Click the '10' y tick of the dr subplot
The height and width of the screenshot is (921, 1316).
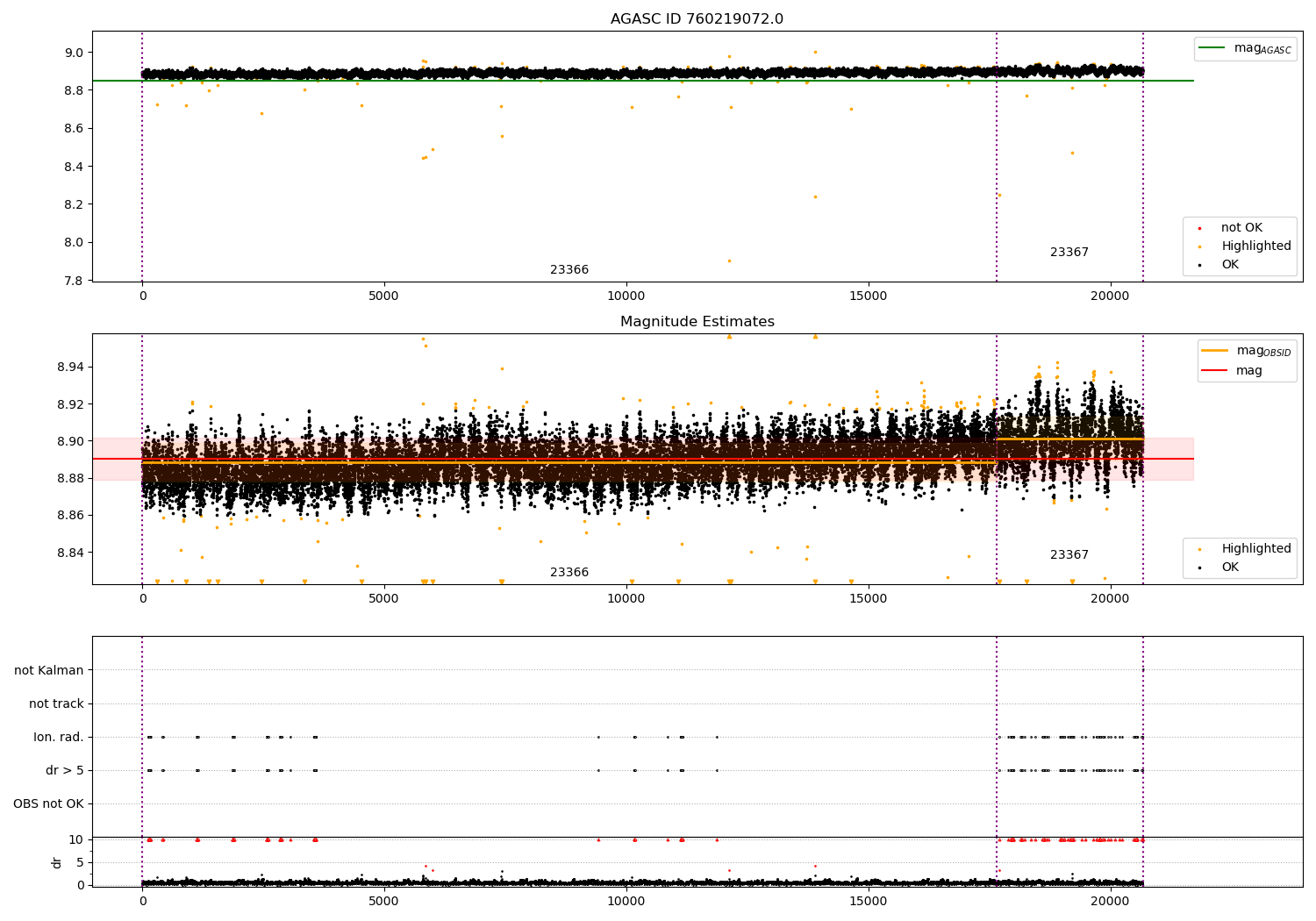click(76, 839)
